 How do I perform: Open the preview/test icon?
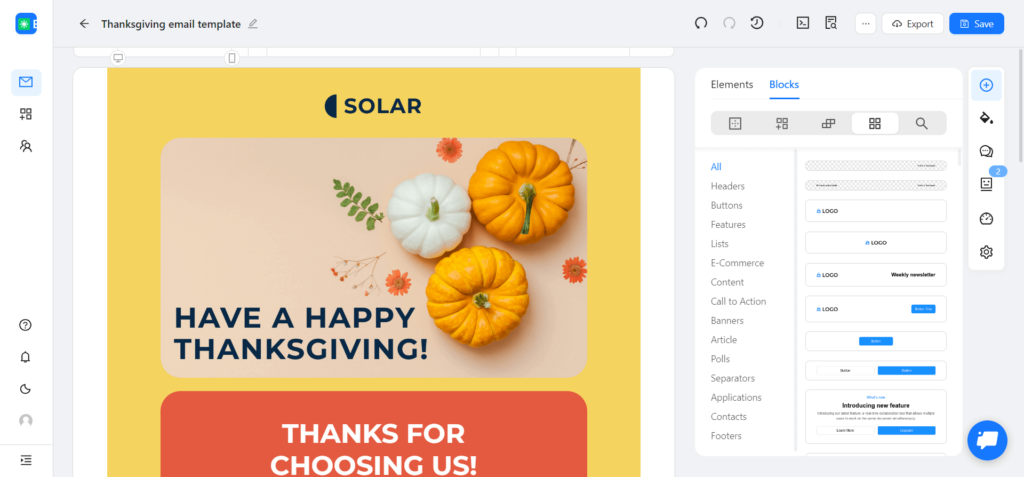[831, 24]
